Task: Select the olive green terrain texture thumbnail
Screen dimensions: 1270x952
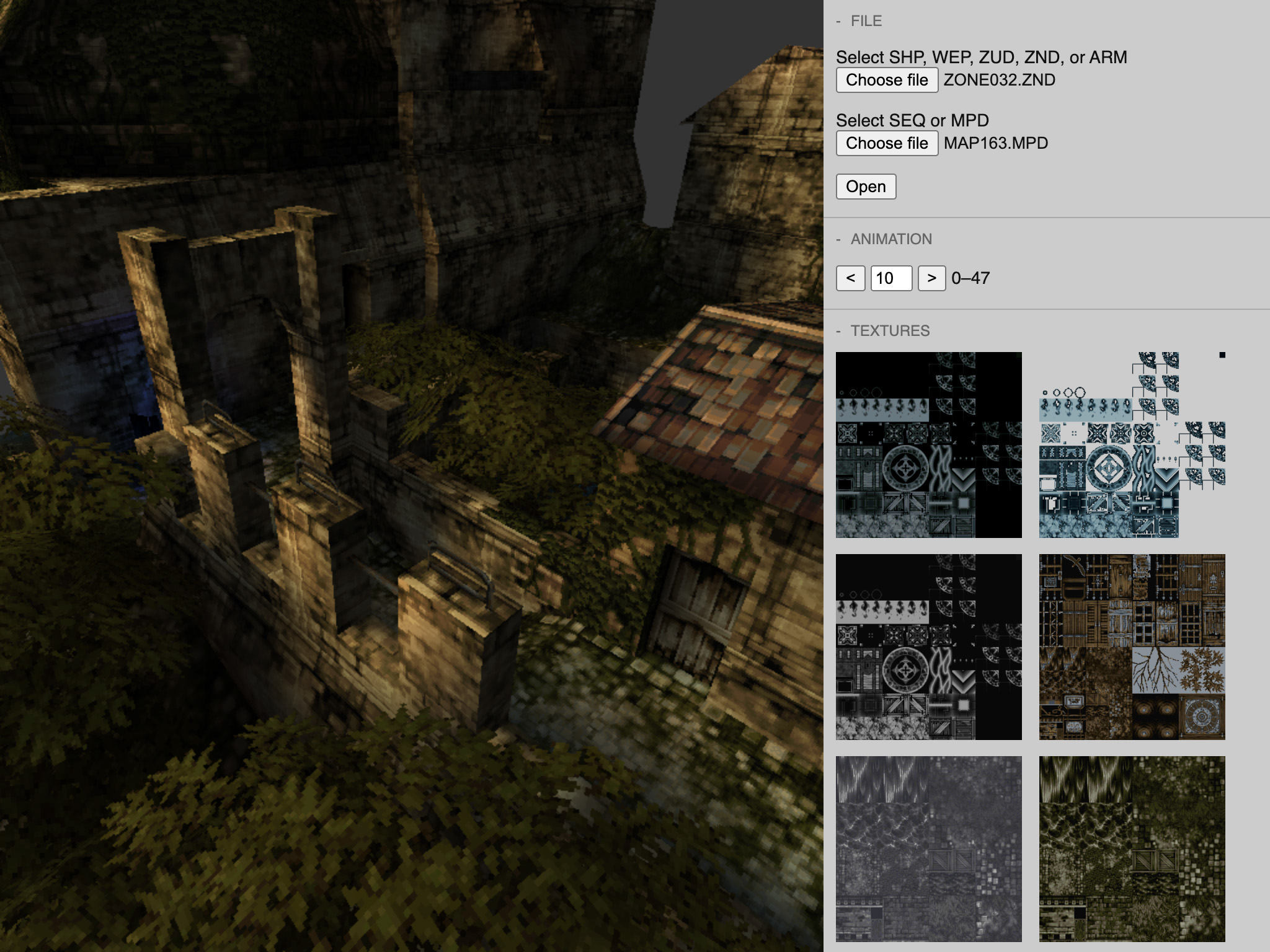Action: pos(1132,849)
